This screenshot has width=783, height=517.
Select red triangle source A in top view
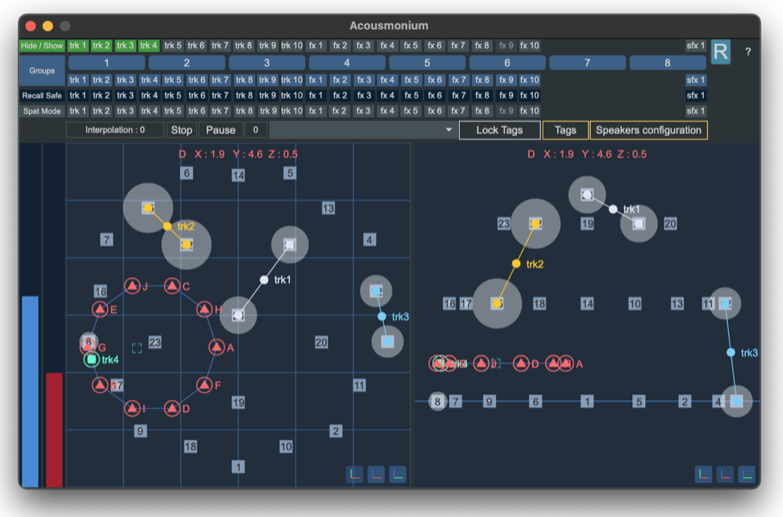[x=217, y=348]
